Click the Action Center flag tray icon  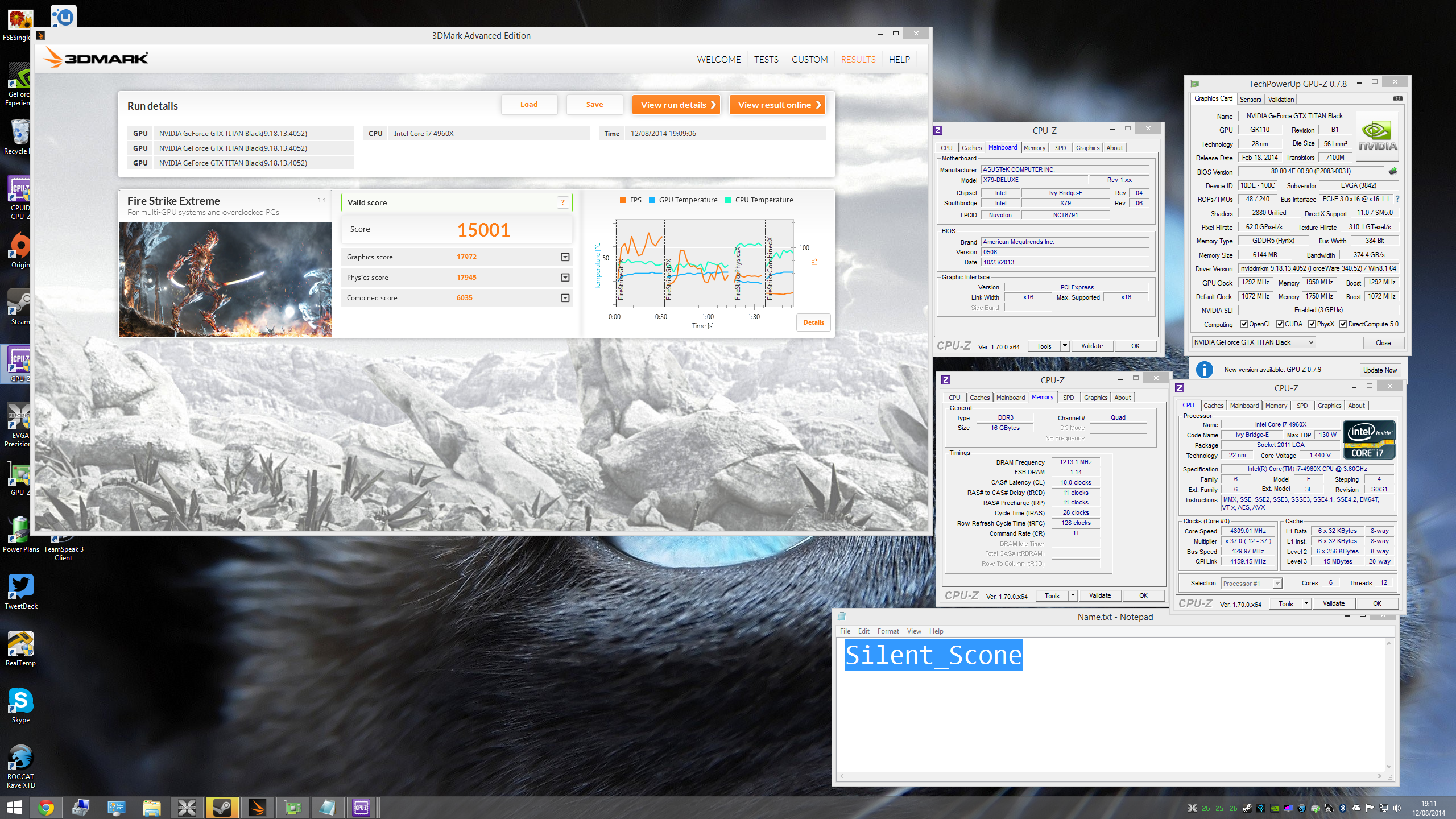(x=1370, y=808)
